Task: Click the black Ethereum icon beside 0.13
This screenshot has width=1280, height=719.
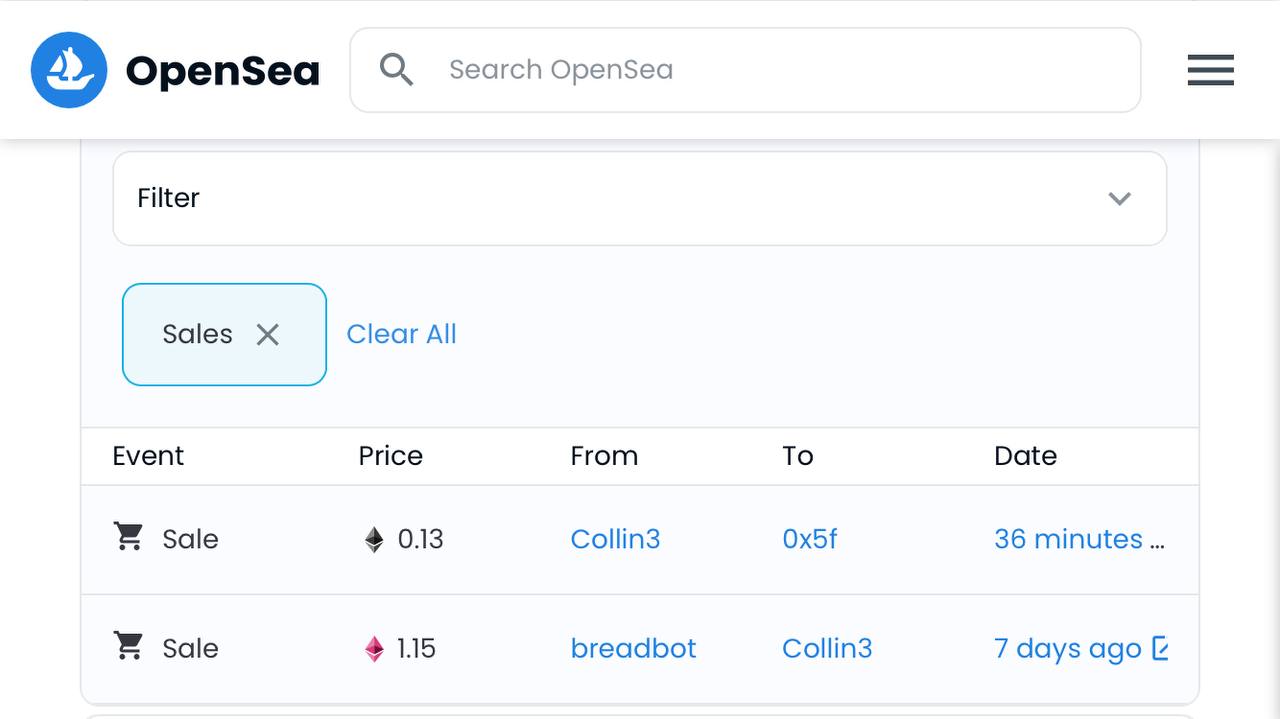Action: (x=374, y=540)
